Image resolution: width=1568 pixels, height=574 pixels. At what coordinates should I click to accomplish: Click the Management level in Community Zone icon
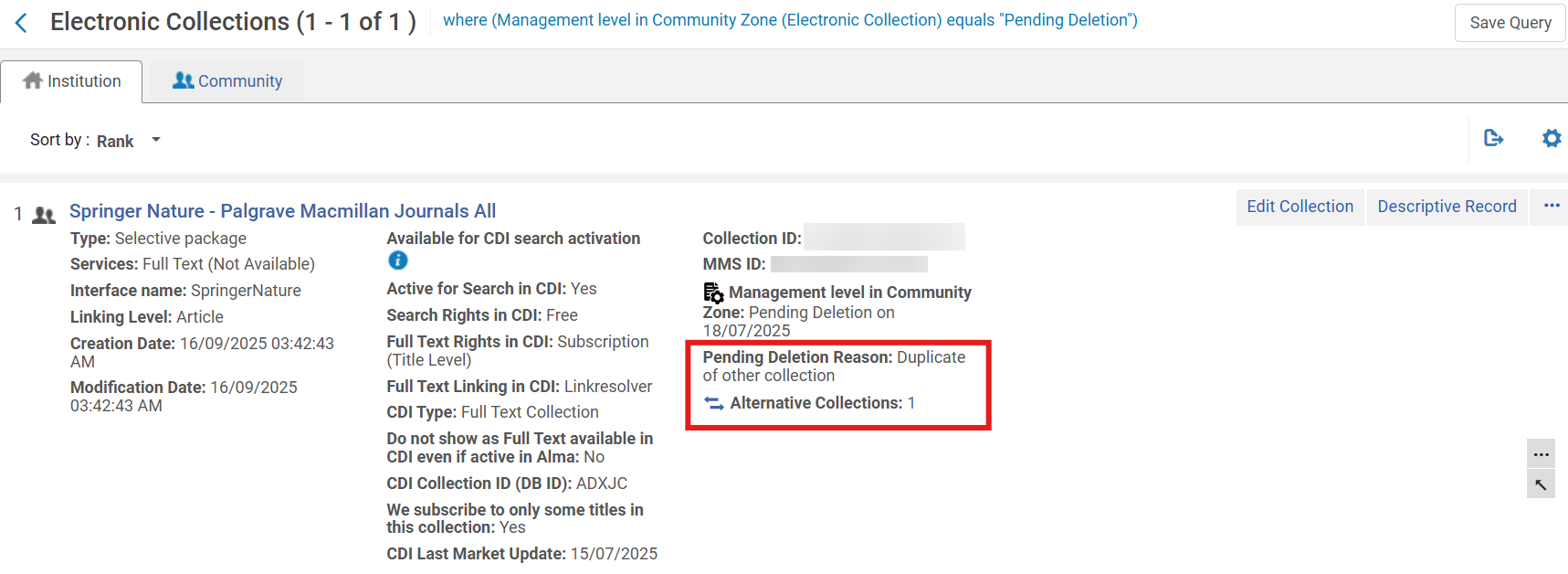click(x=712, y=292)
